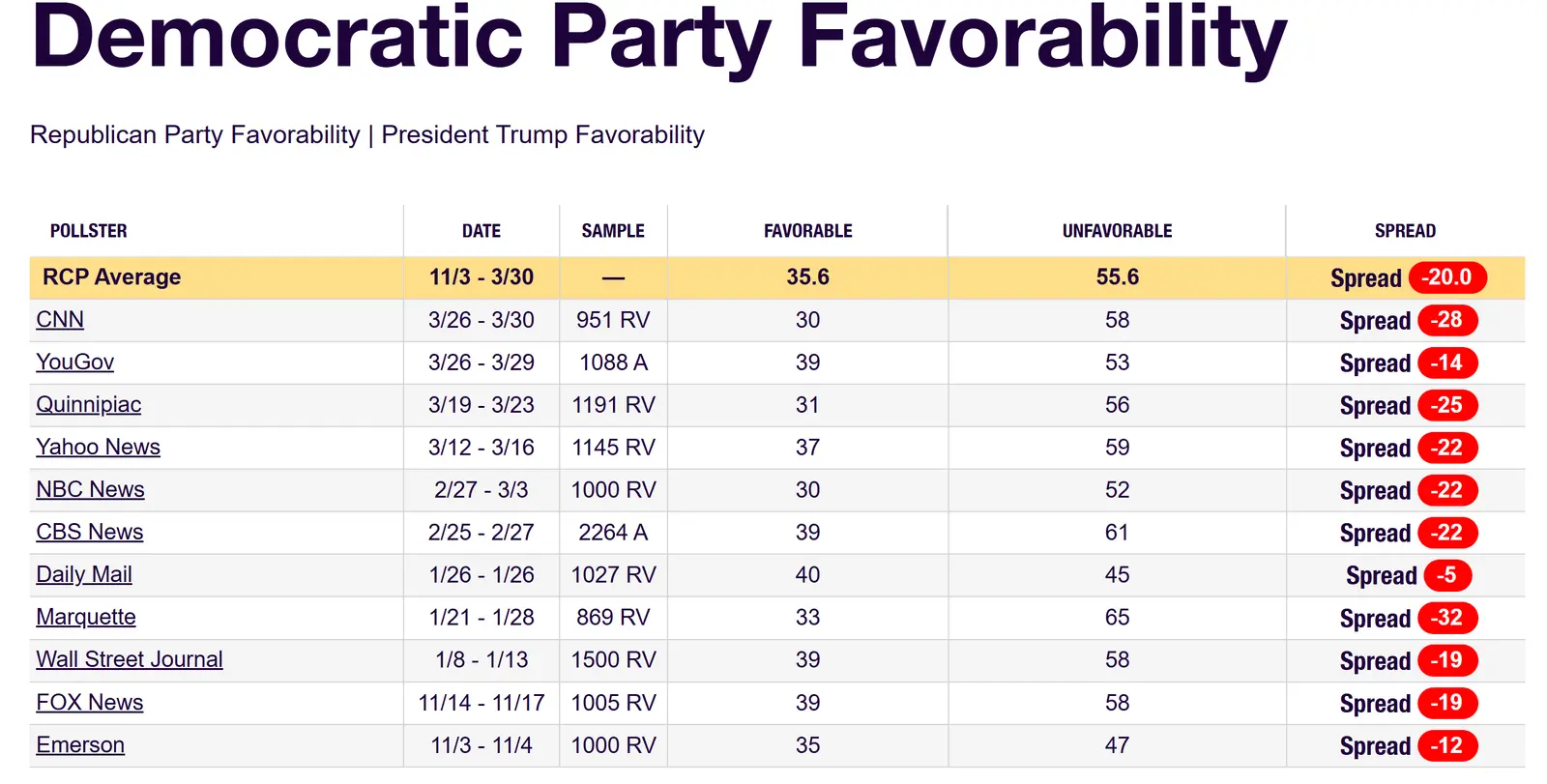Open the Wall Street Journal poll
Screen dimensions: 1547x784
[130, 660]
